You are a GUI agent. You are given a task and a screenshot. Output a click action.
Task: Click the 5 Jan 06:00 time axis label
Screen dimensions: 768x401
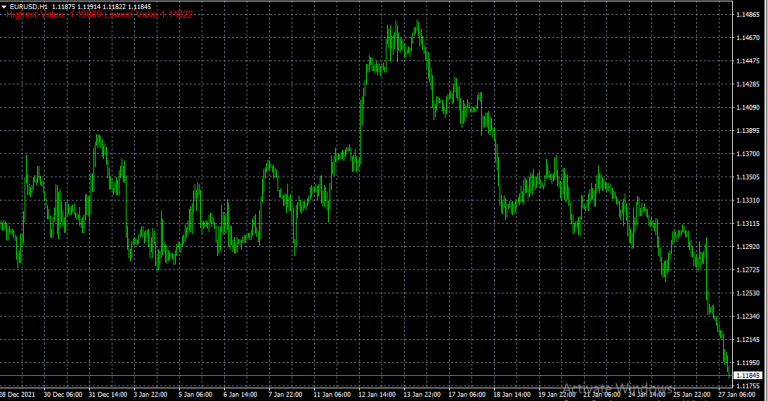click(x=195, y=395)
